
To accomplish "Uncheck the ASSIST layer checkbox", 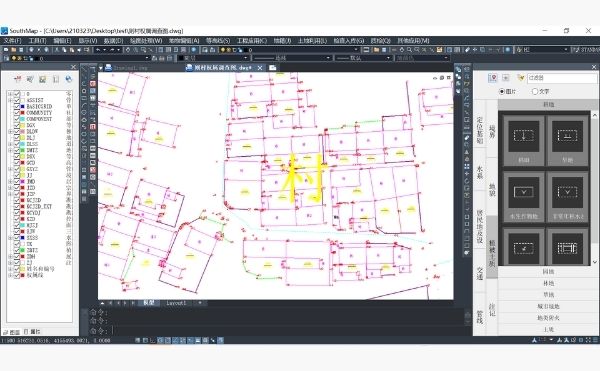I will [x=17, y=100].
